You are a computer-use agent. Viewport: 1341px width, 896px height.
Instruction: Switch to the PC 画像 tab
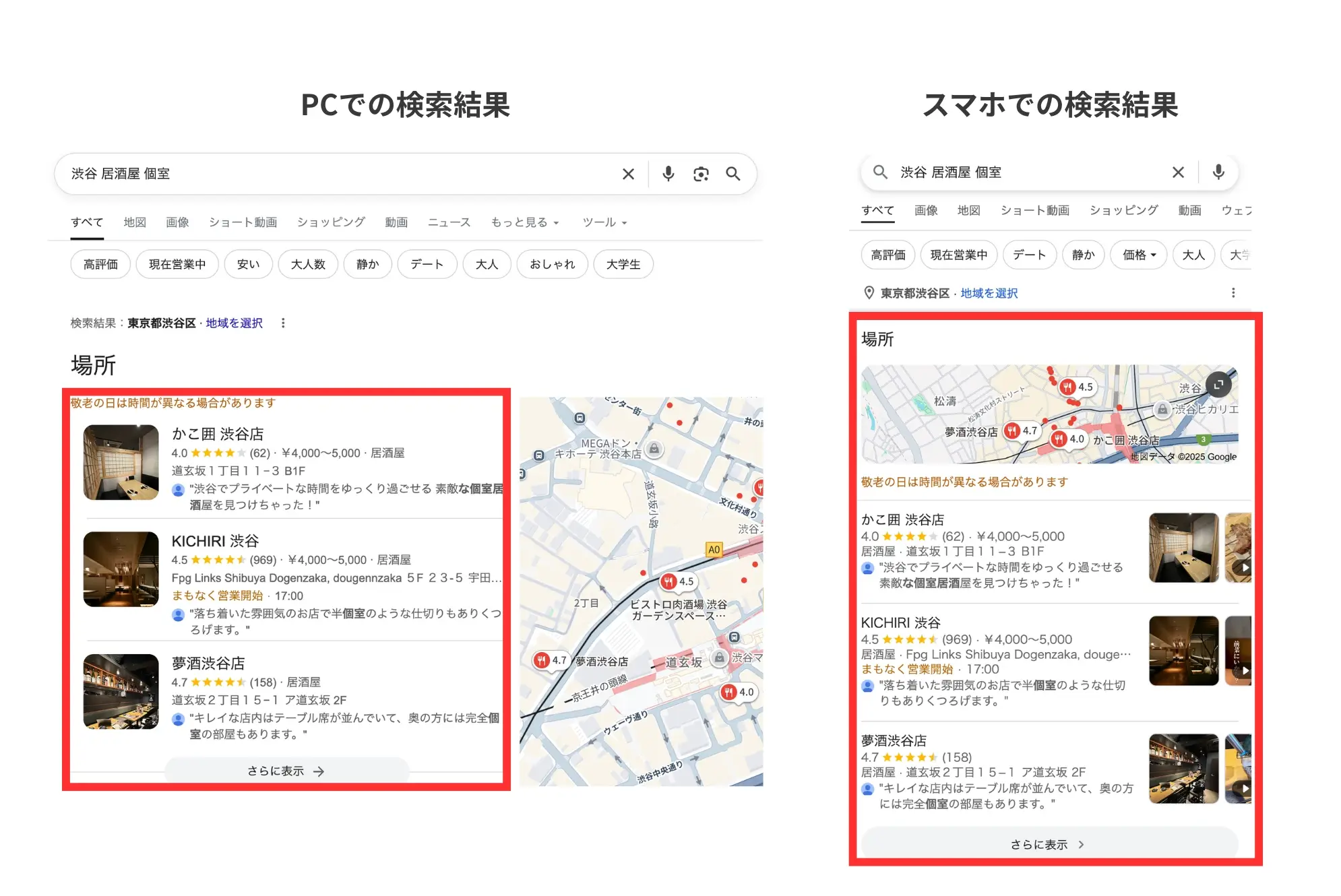click(x=177, y=222)
